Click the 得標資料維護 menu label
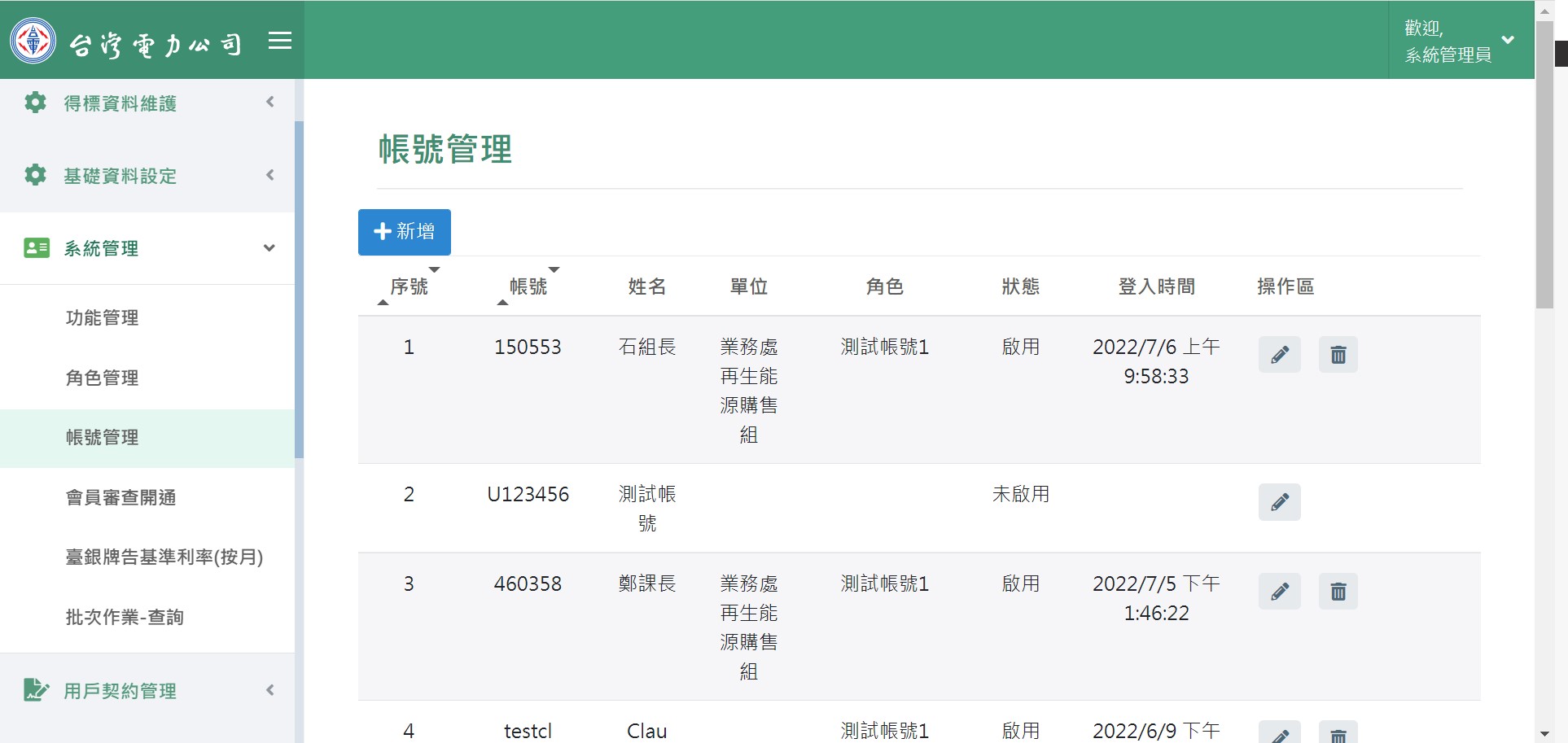Viewport: 1568px width, 743px height. (x=120, y=103)
